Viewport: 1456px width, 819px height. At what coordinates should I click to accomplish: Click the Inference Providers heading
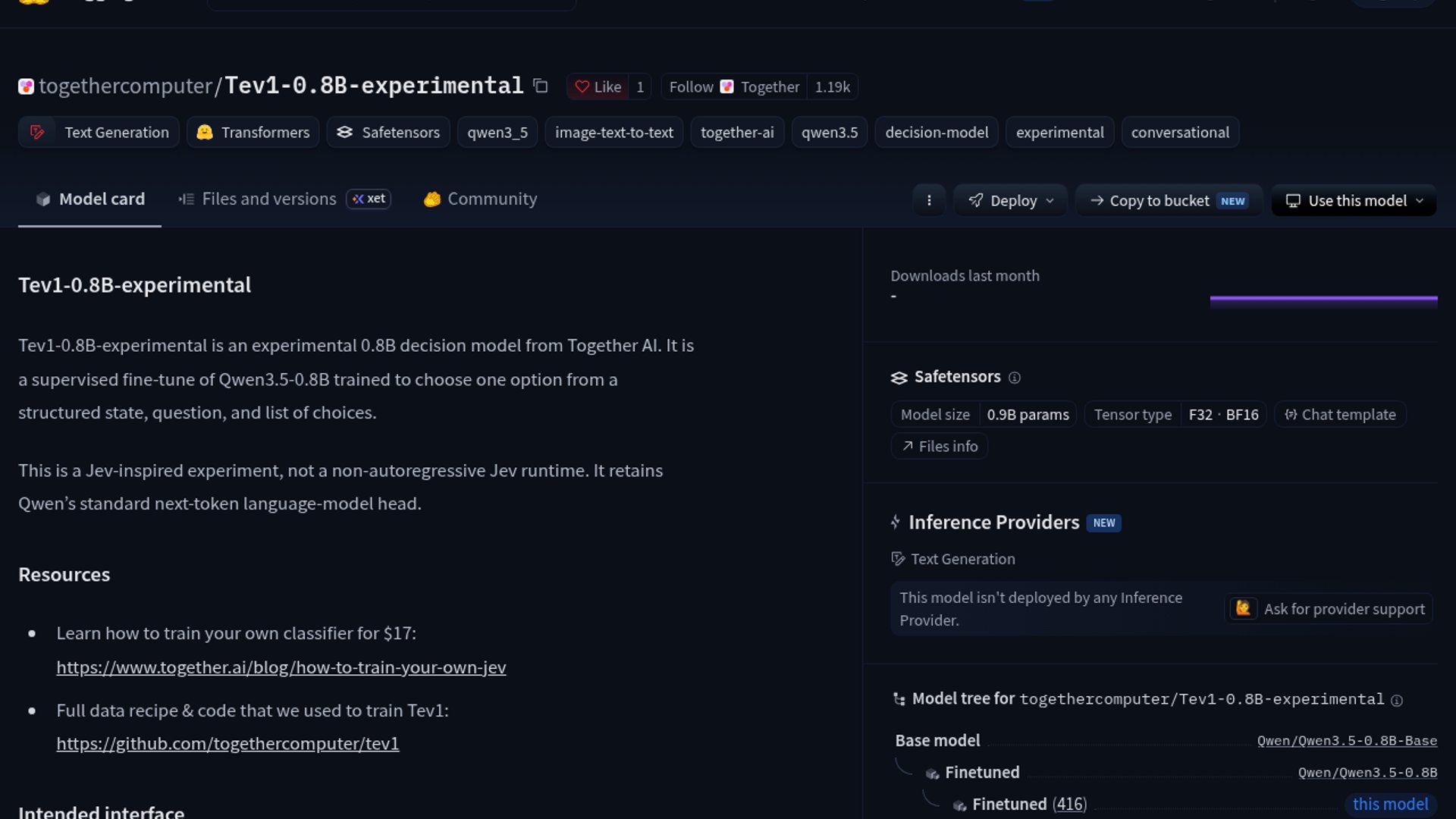993,522
